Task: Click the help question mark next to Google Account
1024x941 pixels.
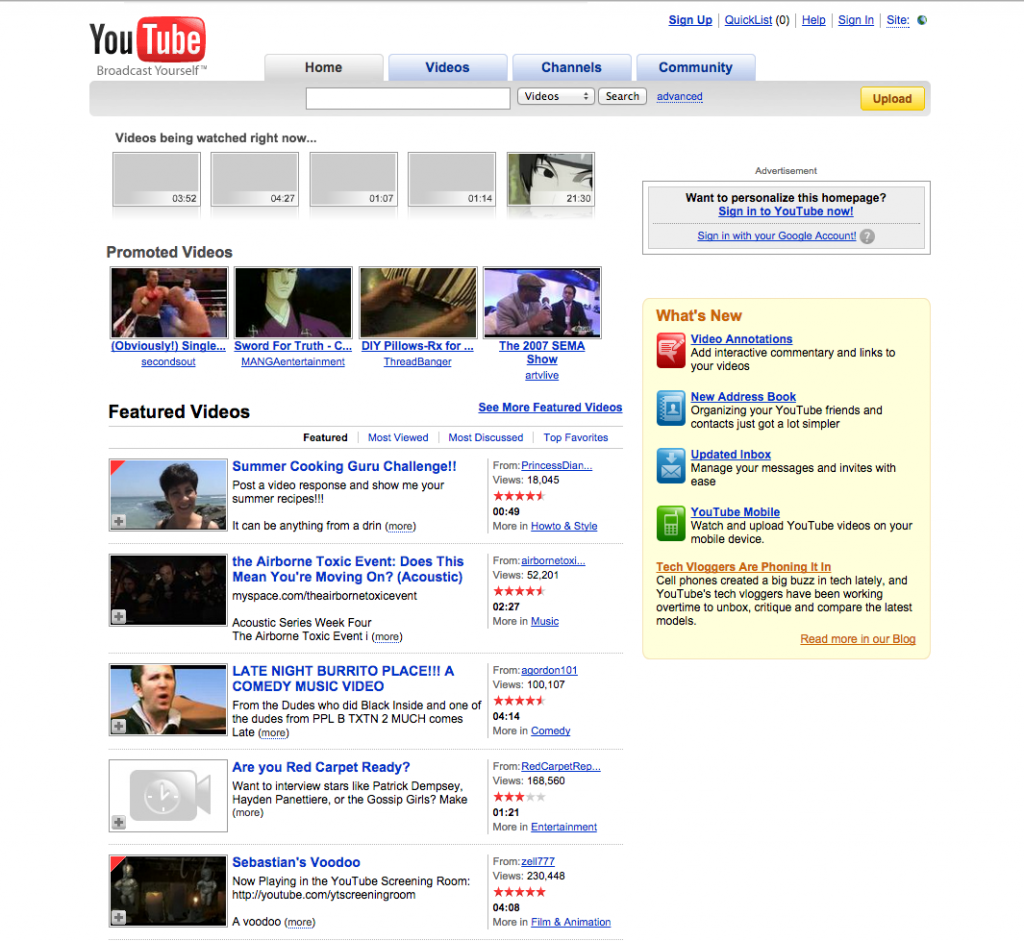Action: 867,236
